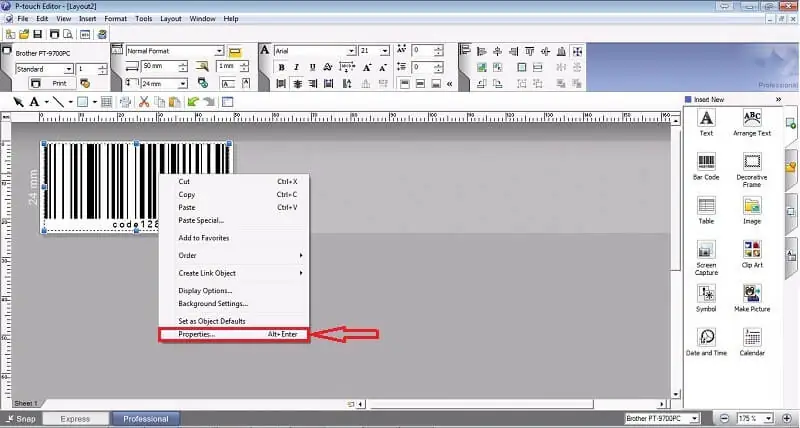Toggle Italic text formatting
The height and width of the screenshot is (428, 800).
point(298,68)
